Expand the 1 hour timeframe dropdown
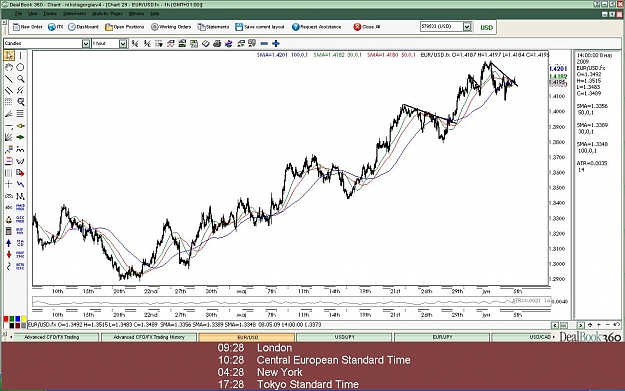The width and height of the screenshot is (625, 391). click(123, 43)
